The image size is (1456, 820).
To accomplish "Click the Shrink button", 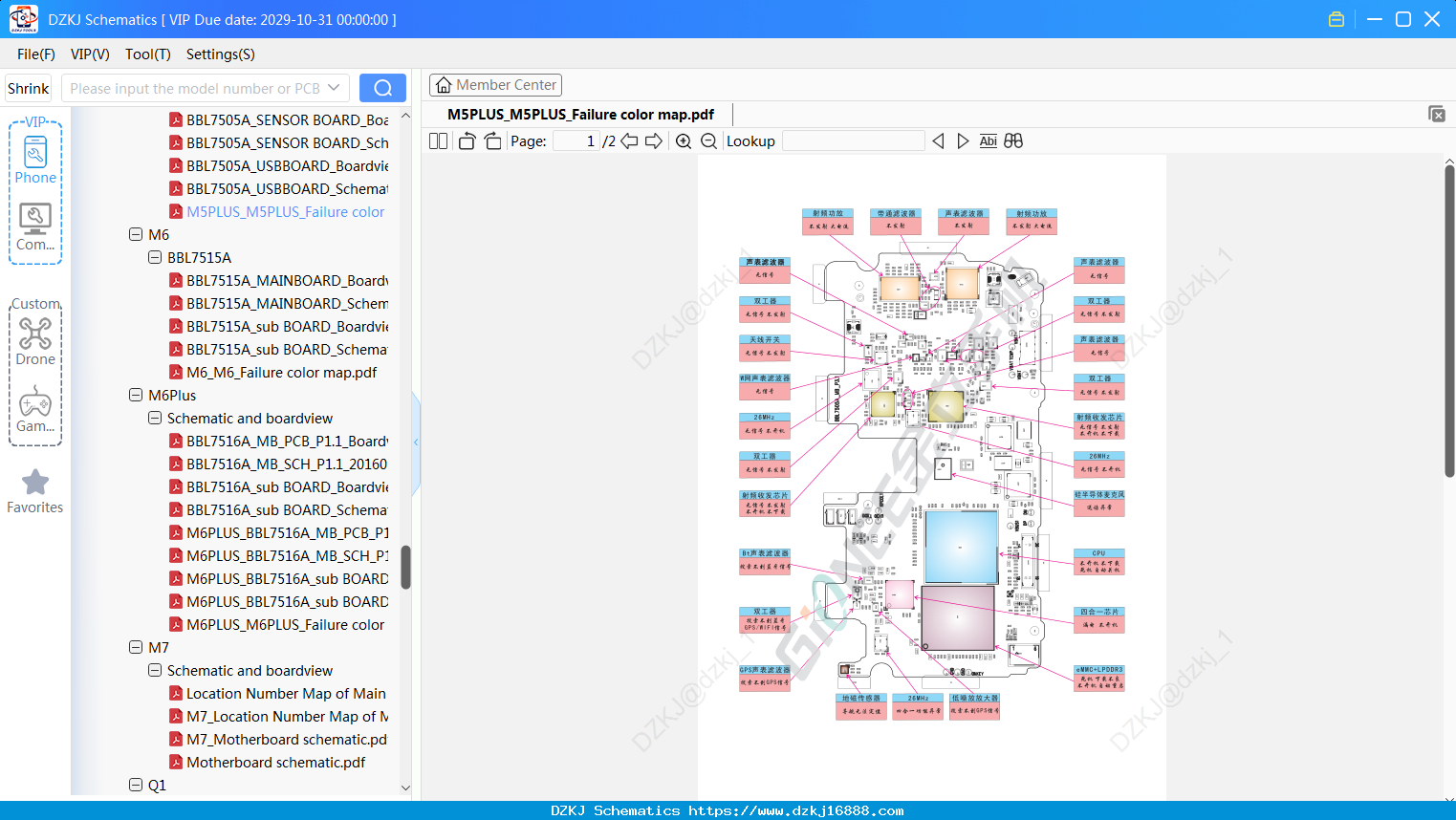I will coord(29,88).
